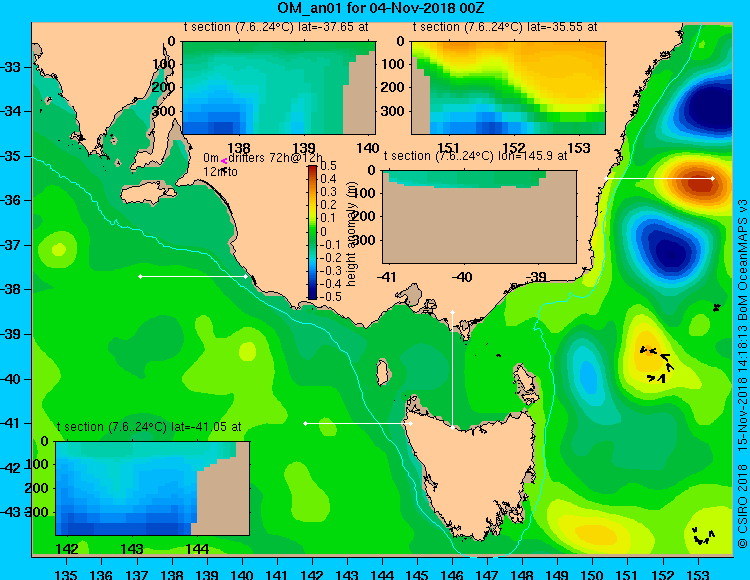Click the 146 longitude axis label
The image size is (750, 580).
[452, 575]
